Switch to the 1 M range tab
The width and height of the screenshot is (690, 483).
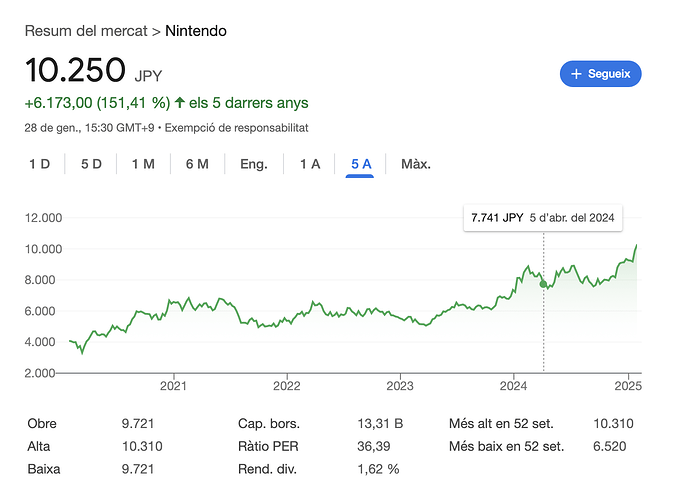[143, 164]
